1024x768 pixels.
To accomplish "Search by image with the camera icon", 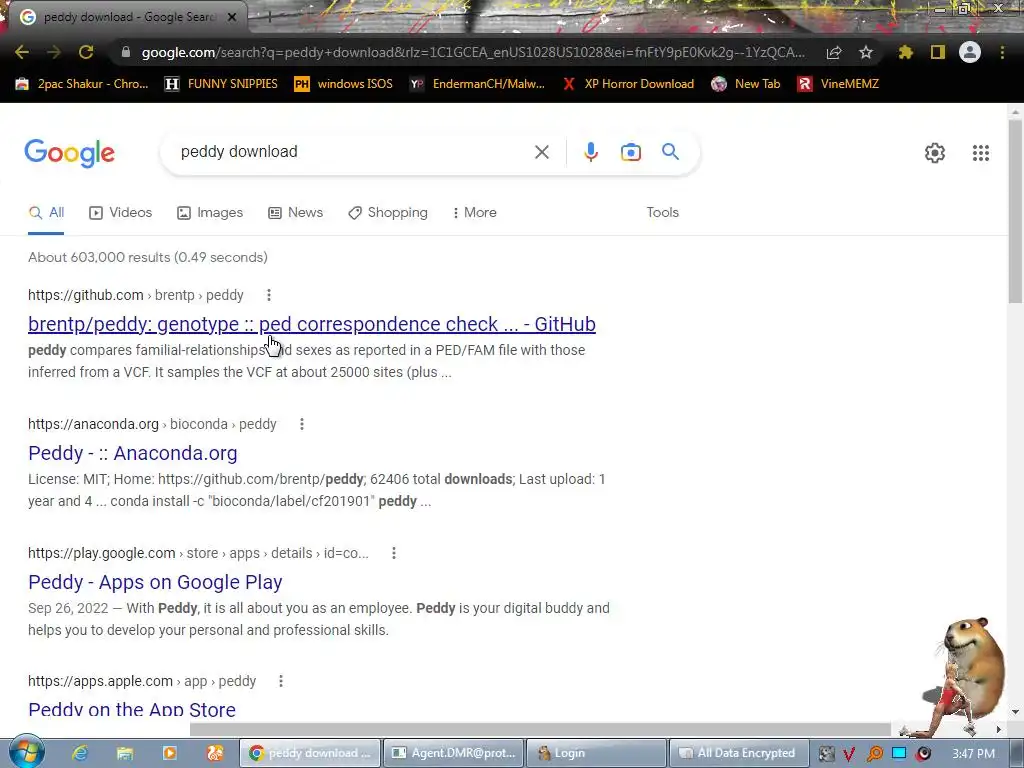I will tap(630, 152).
